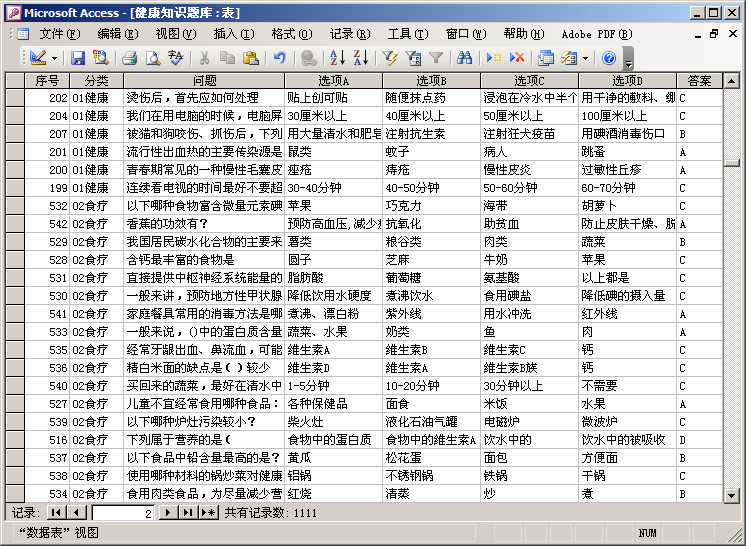Screen dimensions: 746x546
Task: Click the Sort Descending Z-A icon
Action: pyautogui.click(x=361, y=58)
